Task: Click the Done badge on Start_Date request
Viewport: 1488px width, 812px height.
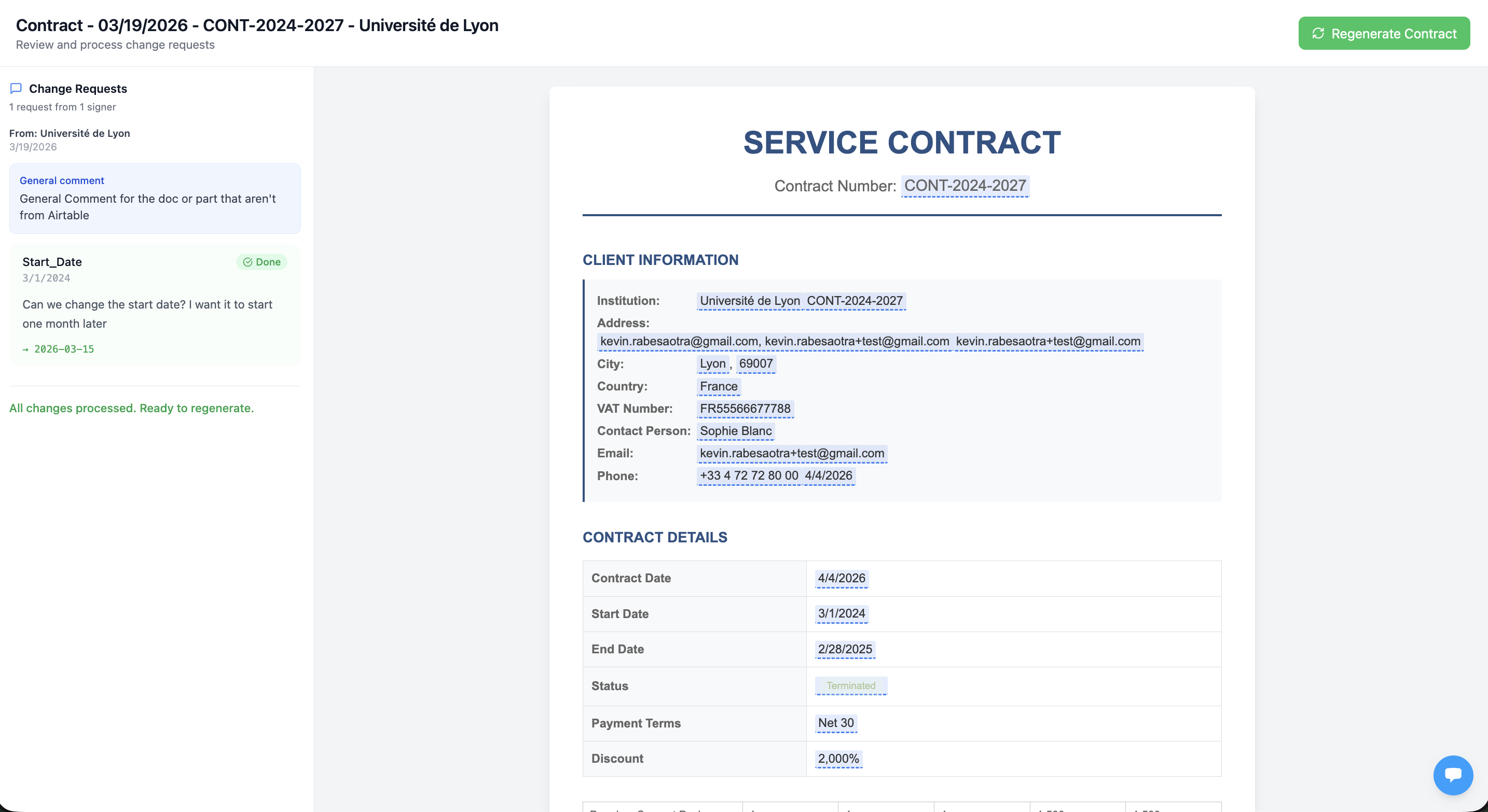Action: pos(261,262)
